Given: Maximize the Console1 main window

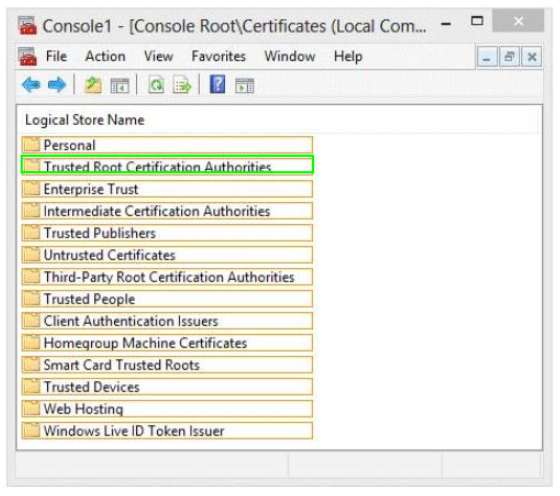Looking at the screenshot, I should (x=477, y=21).
